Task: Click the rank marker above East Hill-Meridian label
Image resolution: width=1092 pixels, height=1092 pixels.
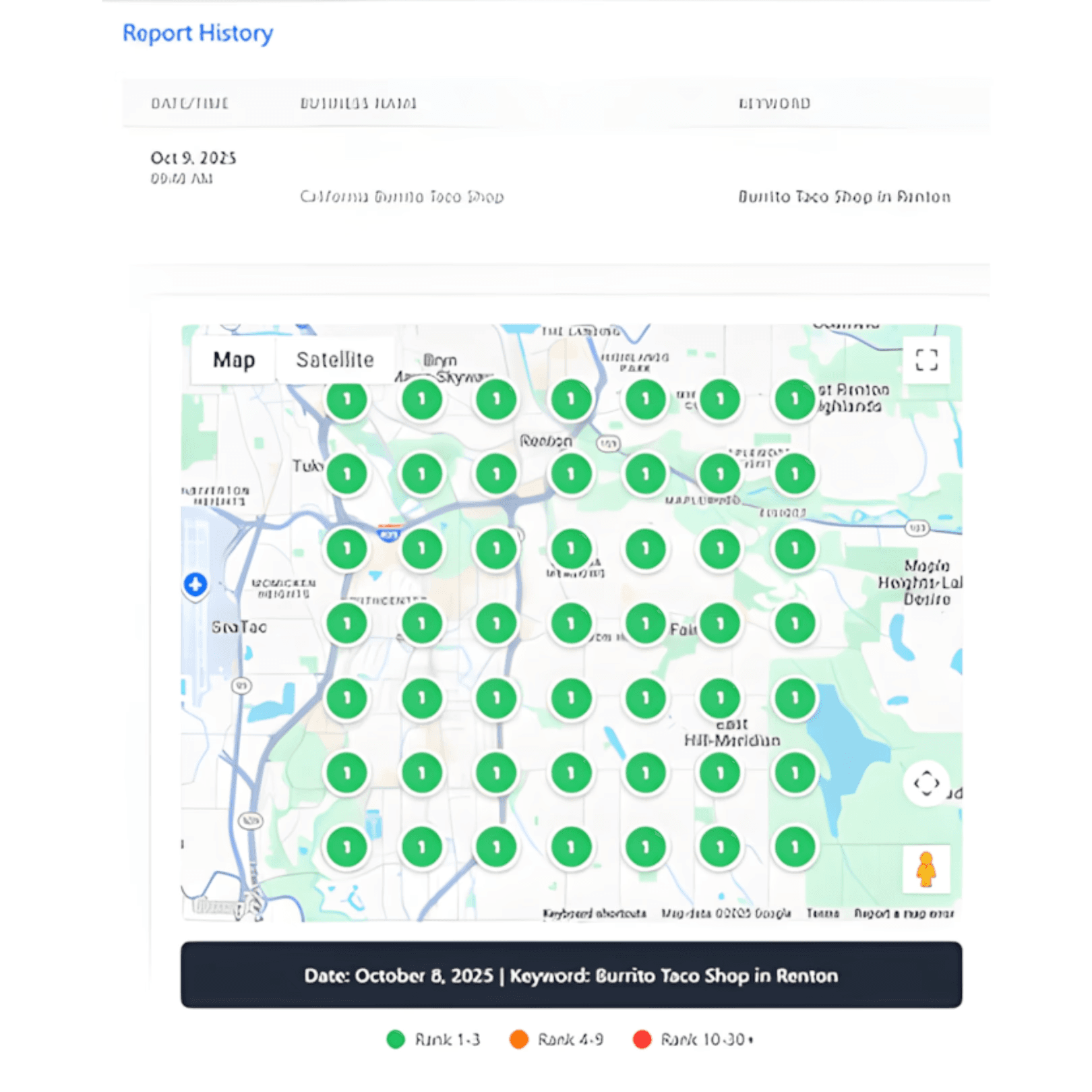Action: [720, 698]
